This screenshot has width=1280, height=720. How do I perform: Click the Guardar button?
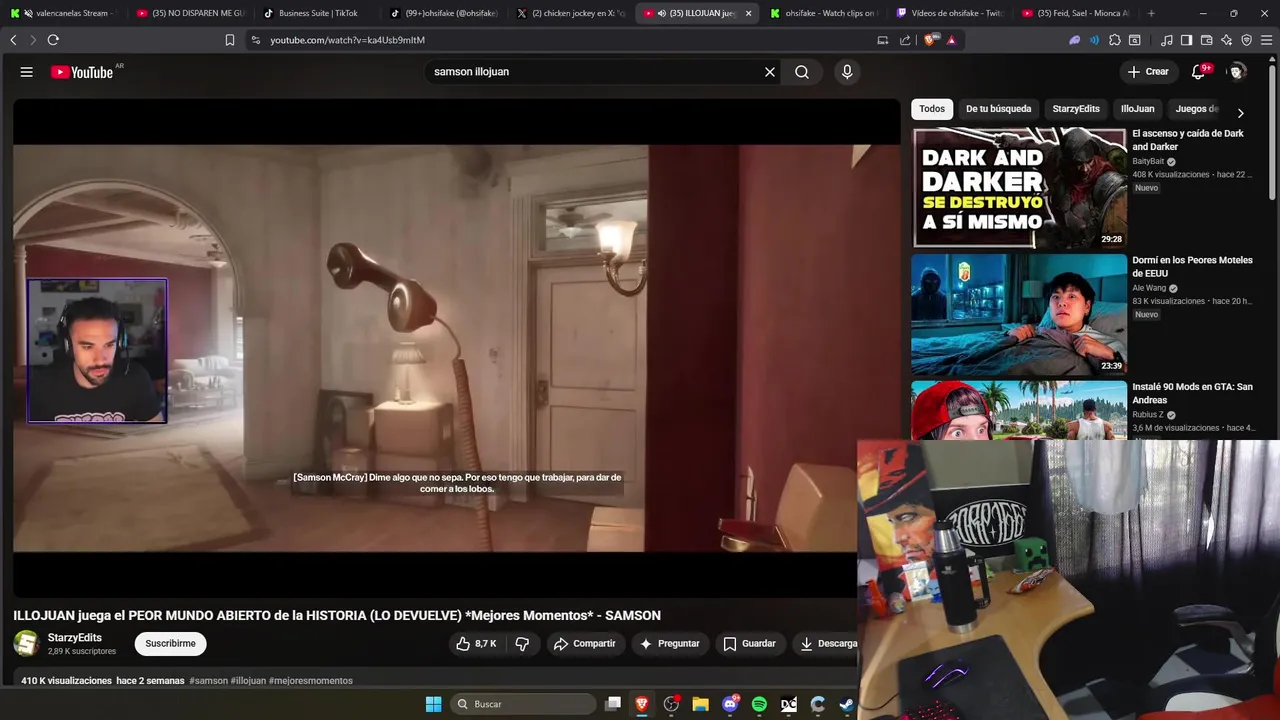pos(749,644)
